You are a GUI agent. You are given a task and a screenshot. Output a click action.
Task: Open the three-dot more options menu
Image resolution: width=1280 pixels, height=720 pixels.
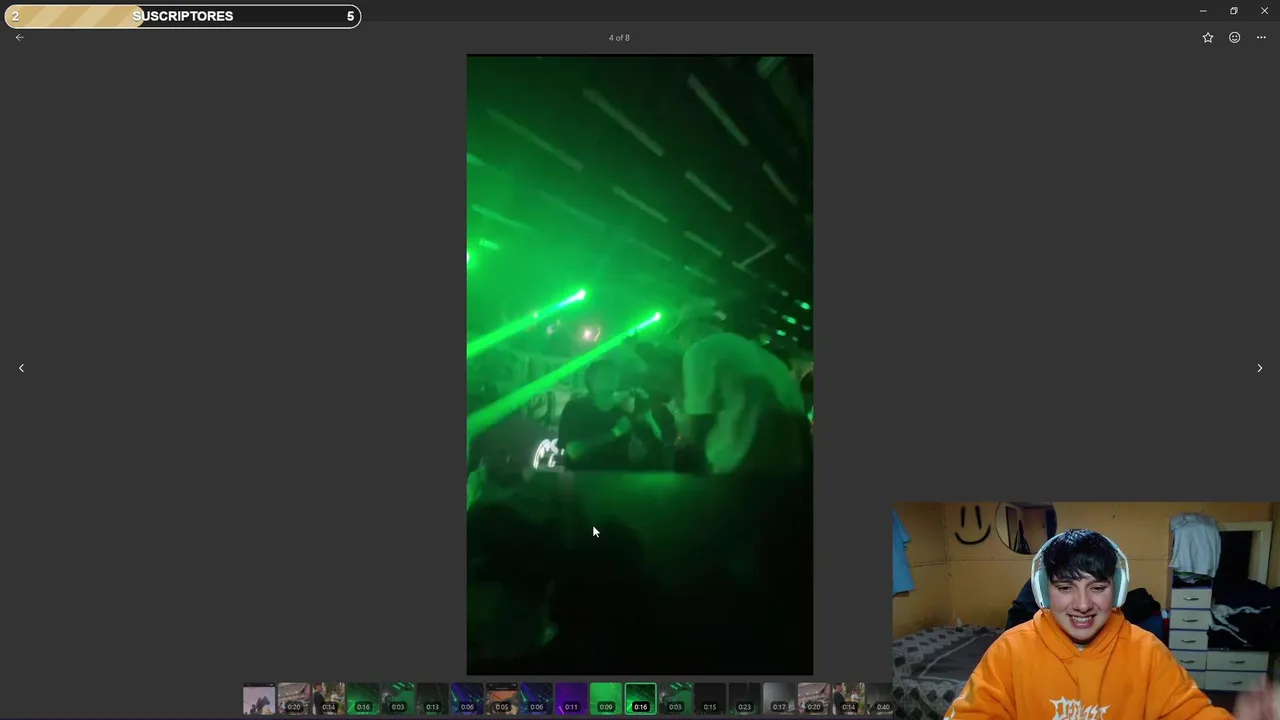(x=1261, y=37)
